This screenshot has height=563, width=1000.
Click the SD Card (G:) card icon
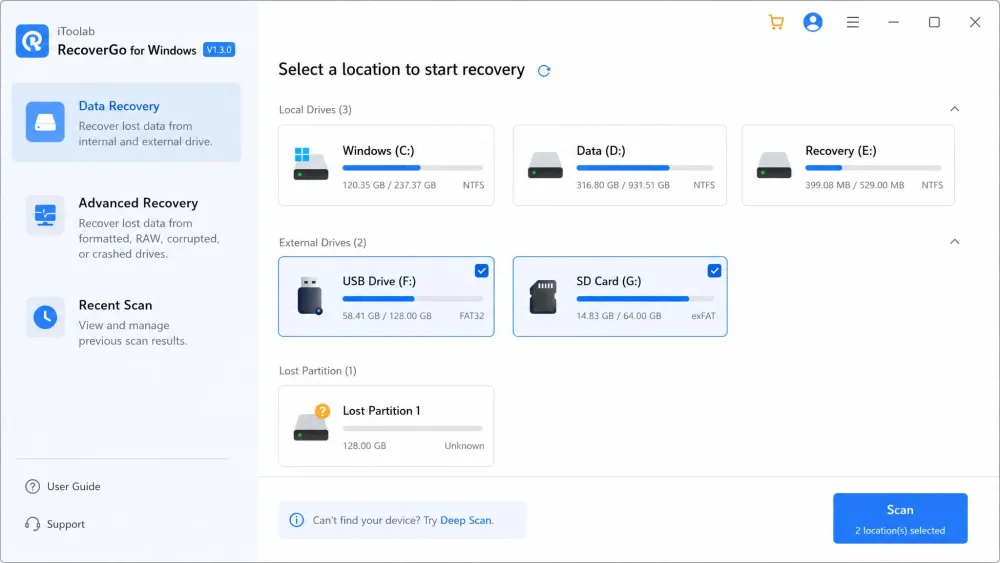[543, 297]
